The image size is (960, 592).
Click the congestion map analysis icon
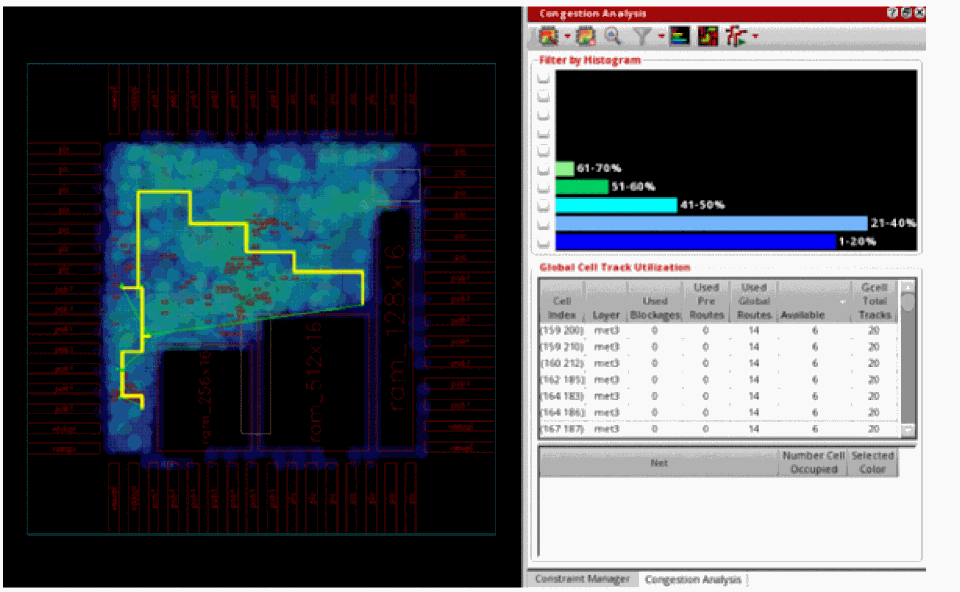(546, 37)
